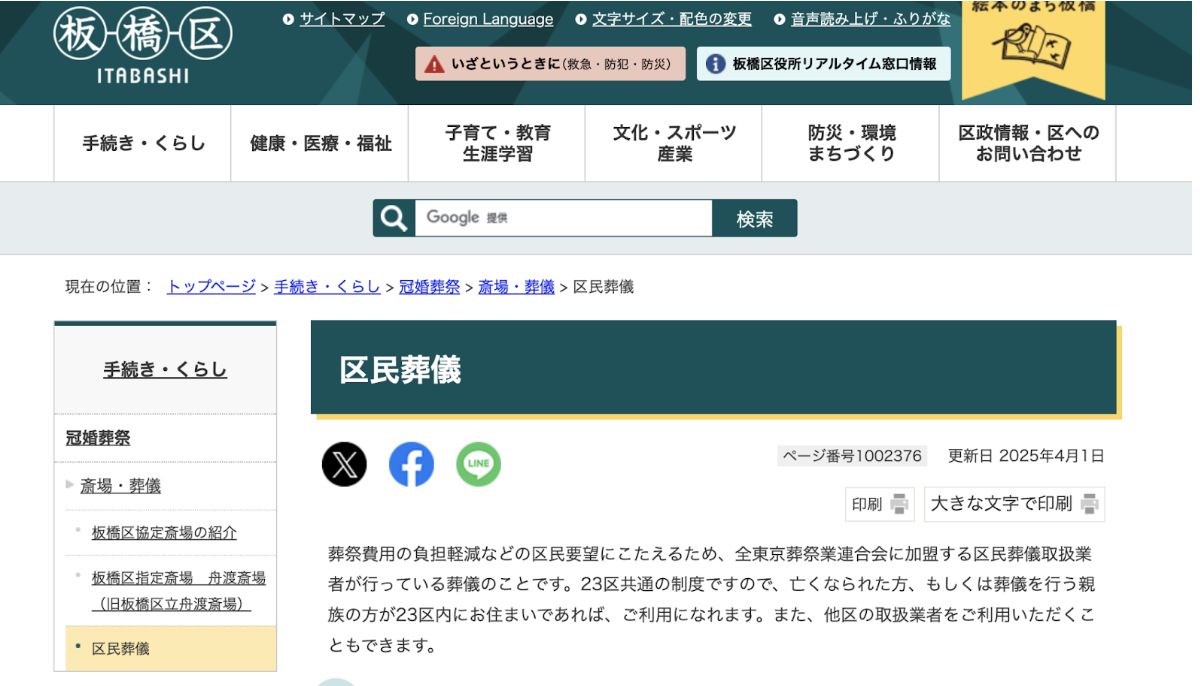The image size is (1200, 686).
Task: Share page via Facebook icon
Action: click(x=411, y=465)
